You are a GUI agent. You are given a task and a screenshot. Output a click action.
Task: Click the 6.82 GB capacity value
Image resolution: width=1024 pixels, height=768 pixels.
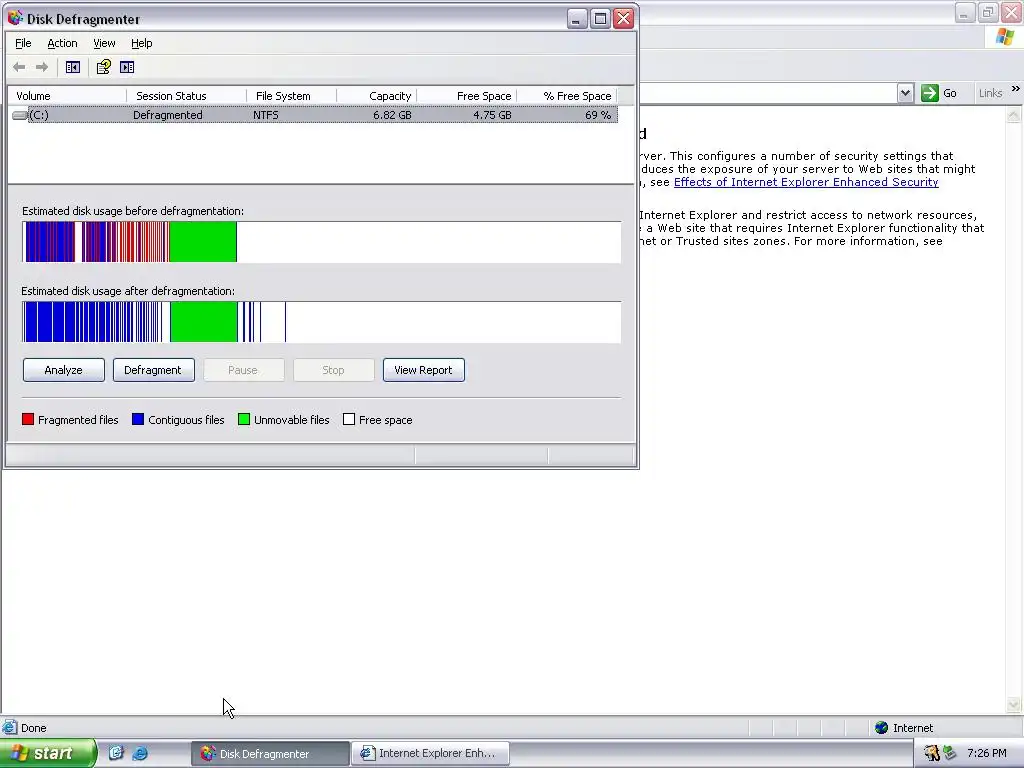pos(392,115)
